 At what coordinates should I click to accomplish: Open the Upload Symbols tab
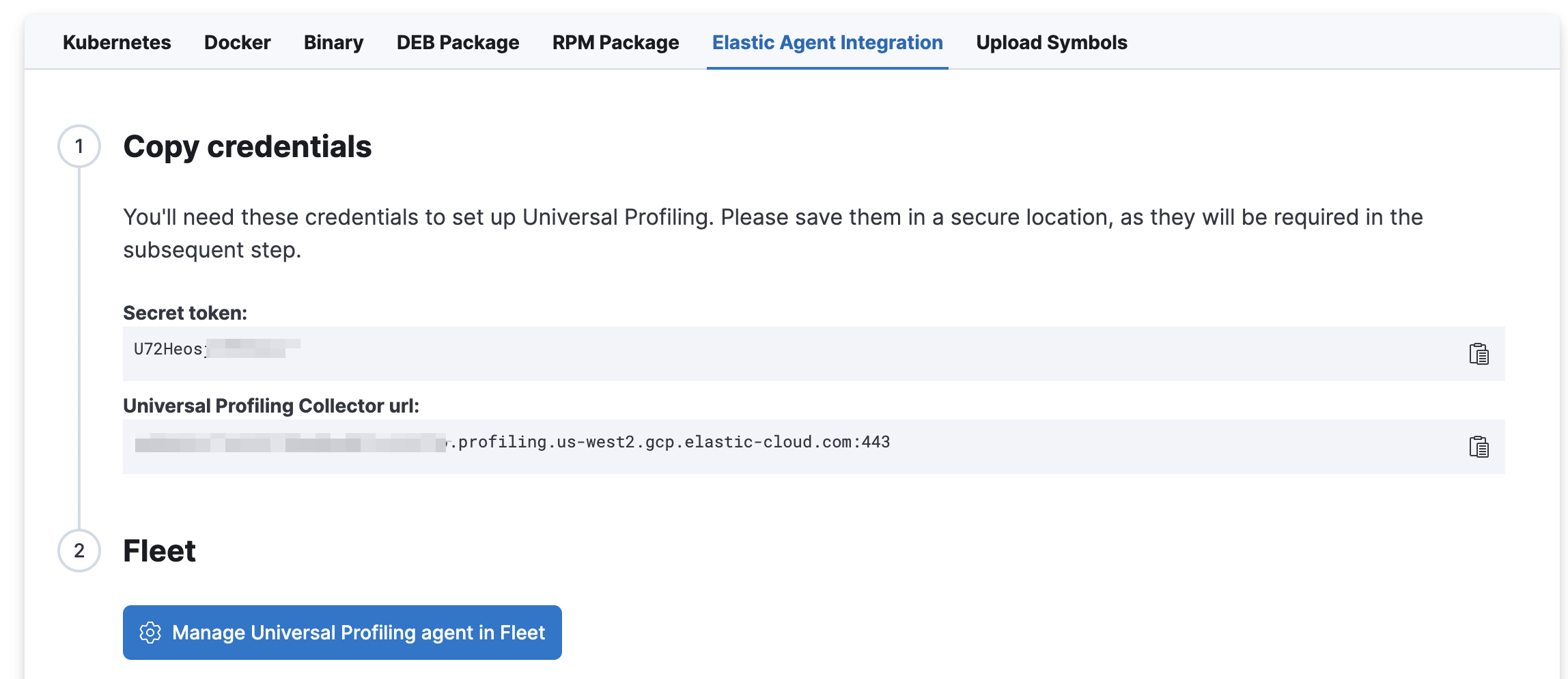[1052, 42]
